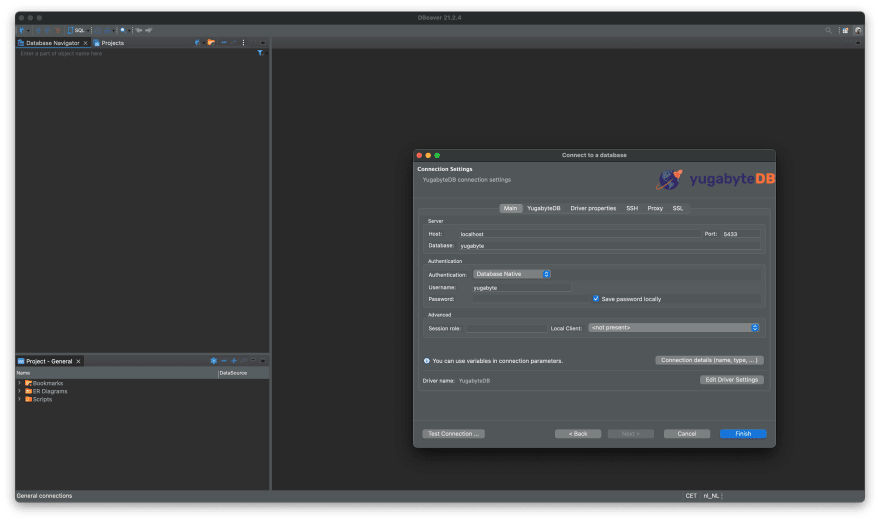This screenshot has height=521, width=880.
Task: Switch to the SSL tab
Action: point(678,208)
